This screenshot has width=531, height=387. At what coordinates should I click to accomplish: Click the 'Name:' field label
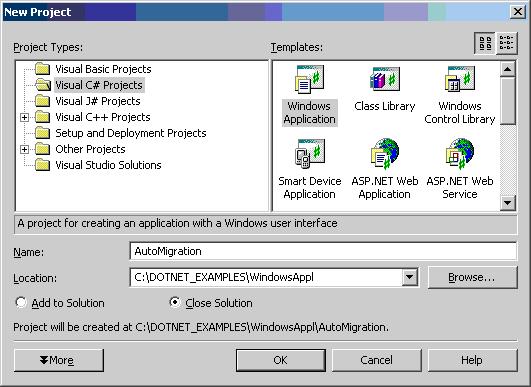pyautogui.click(x=28, y=252)
